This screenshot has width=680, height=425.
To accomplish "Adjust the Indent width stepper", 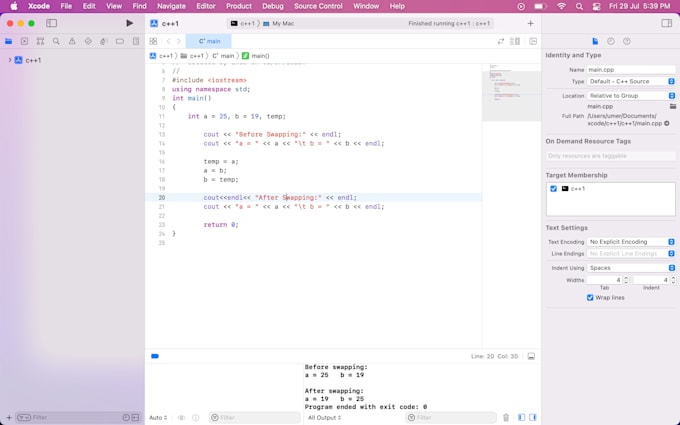I will point(673,280).
